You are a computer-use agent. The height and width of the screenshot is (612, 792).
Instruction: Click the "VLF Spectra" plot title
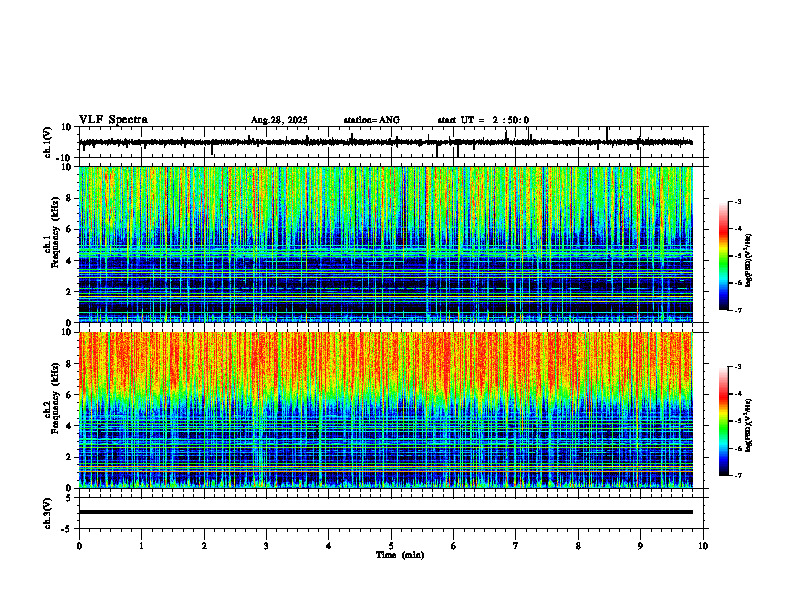pyautogui.click(x=113, y=120)
